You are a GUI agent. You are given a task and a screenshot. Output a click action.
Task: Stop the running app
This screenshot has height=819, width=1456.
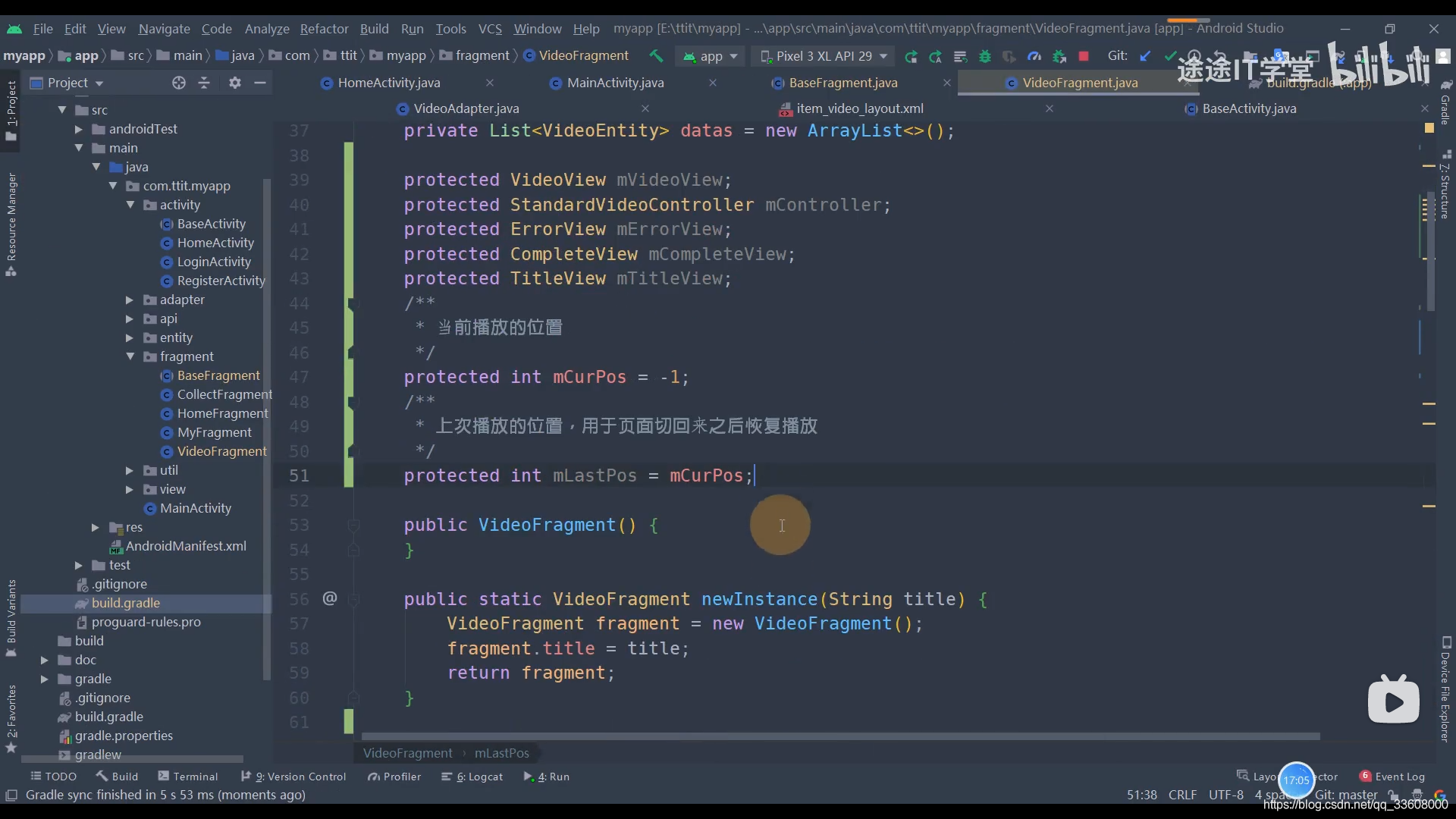coord(1084,56)
